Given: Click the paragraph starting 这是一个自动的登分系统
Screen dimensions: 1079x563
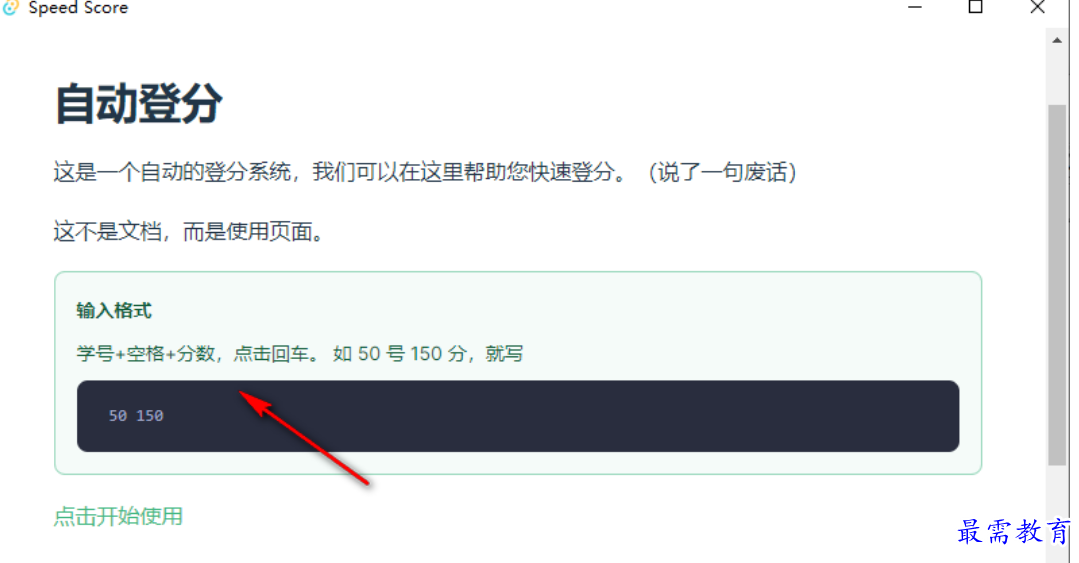Looking at the screenshot, I should click(x=425, y=172).
